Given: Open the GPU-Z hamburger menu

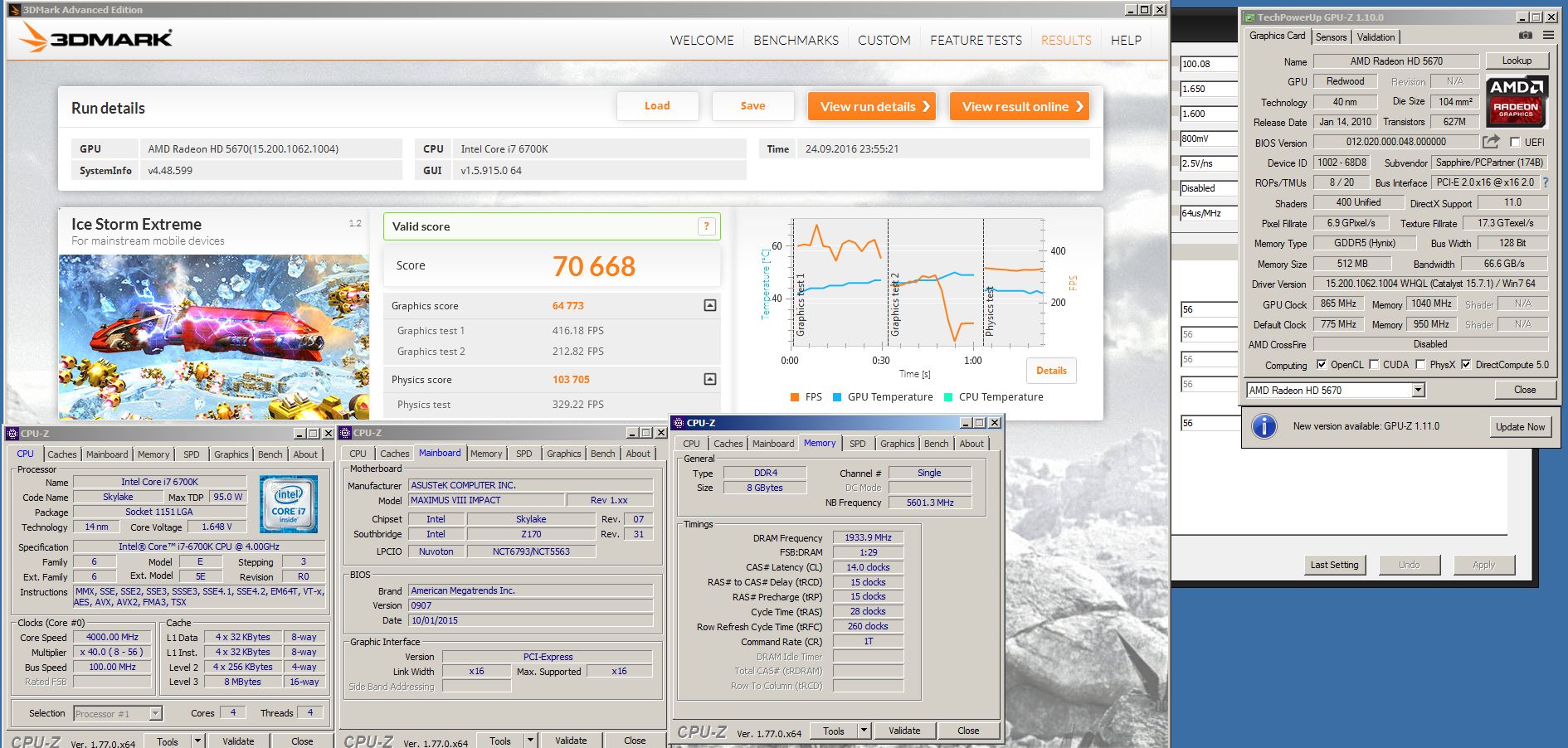Looking at the screenshot, I should click(1548, 36).
